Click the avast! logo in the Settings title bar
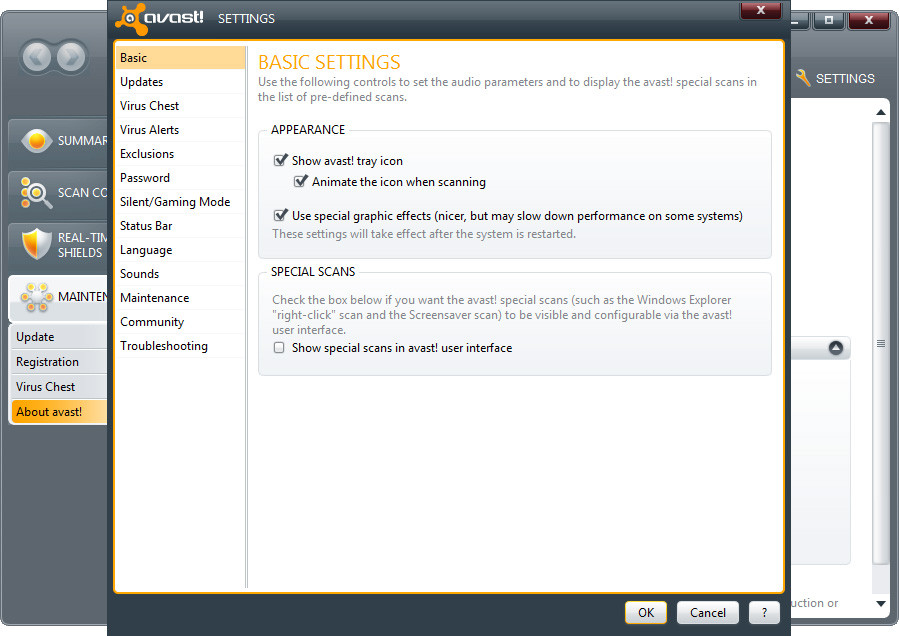 point(159,18)
